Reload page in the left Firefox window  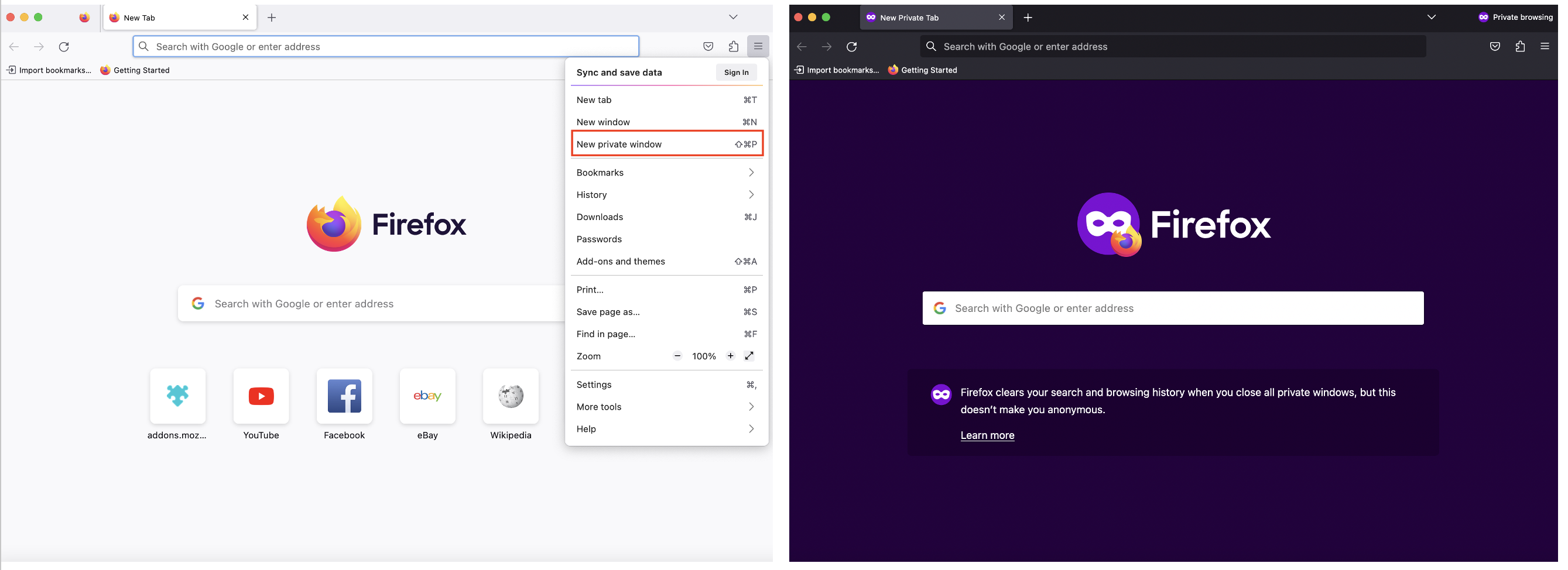[64, 47]
